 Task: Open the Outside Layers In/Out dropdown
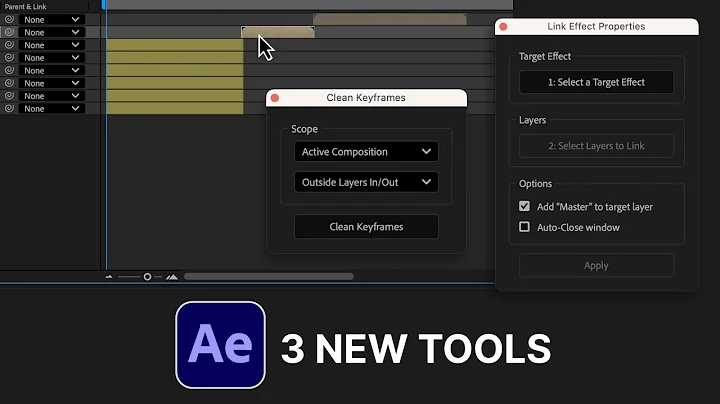click(366, 182)
